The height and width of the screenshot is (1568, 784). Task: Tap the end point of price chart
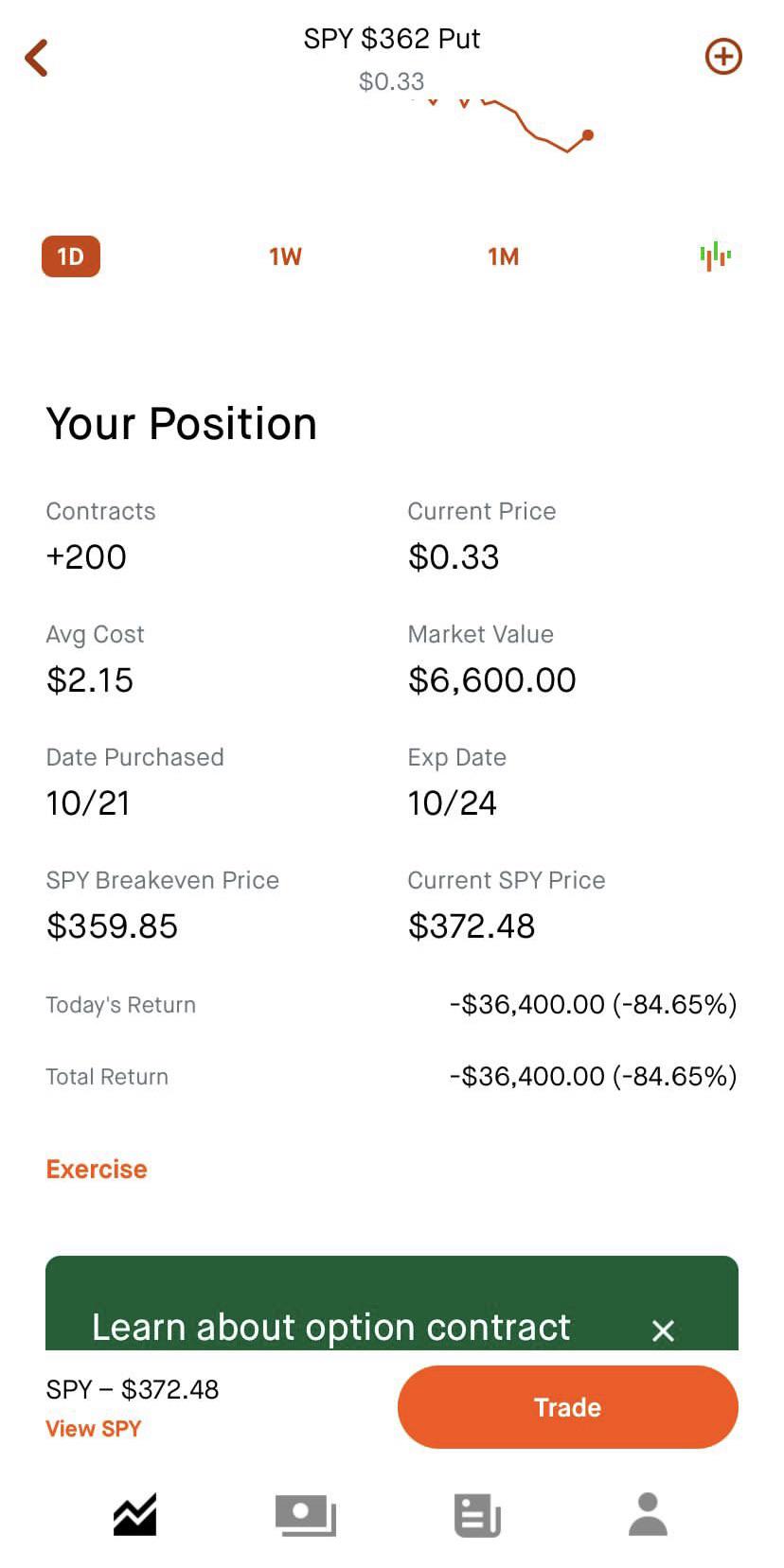[x=588, y=135]
